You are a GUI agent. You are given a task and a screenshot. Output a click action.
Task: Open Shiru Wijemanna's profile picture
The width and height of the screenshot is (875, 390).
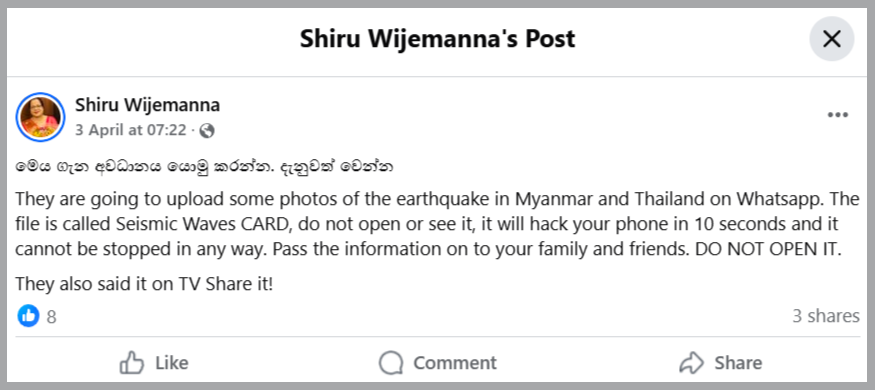tap(40, 117)
